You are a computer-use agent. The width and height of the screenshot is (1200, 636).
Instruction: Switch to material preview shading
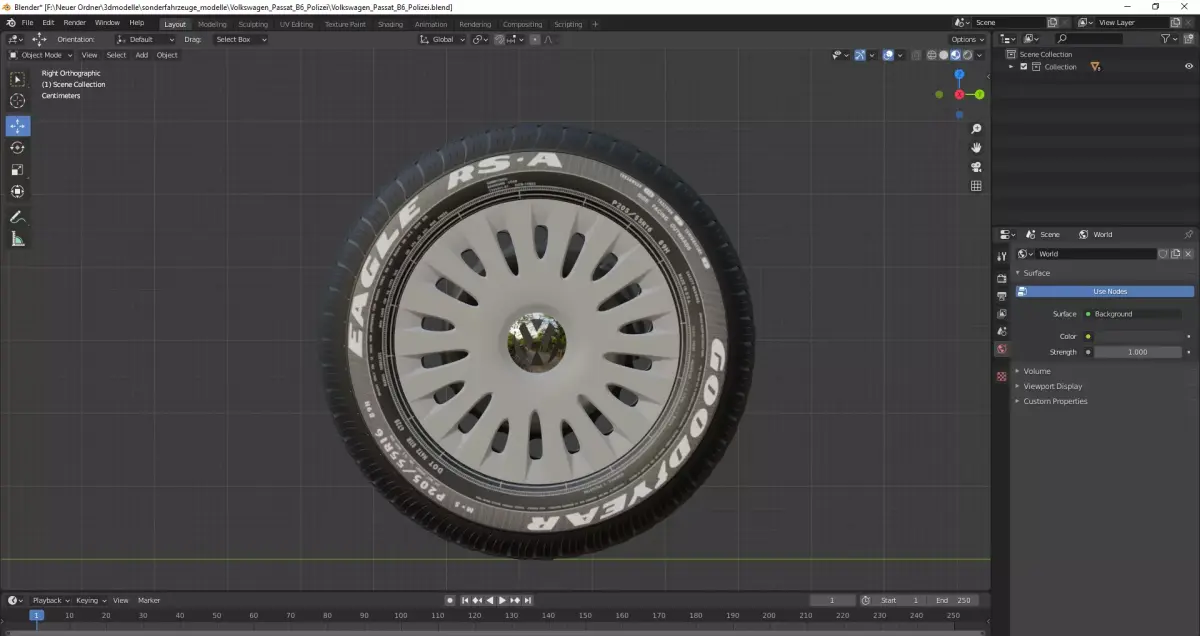pyautogui.click(x=956, y=55)
